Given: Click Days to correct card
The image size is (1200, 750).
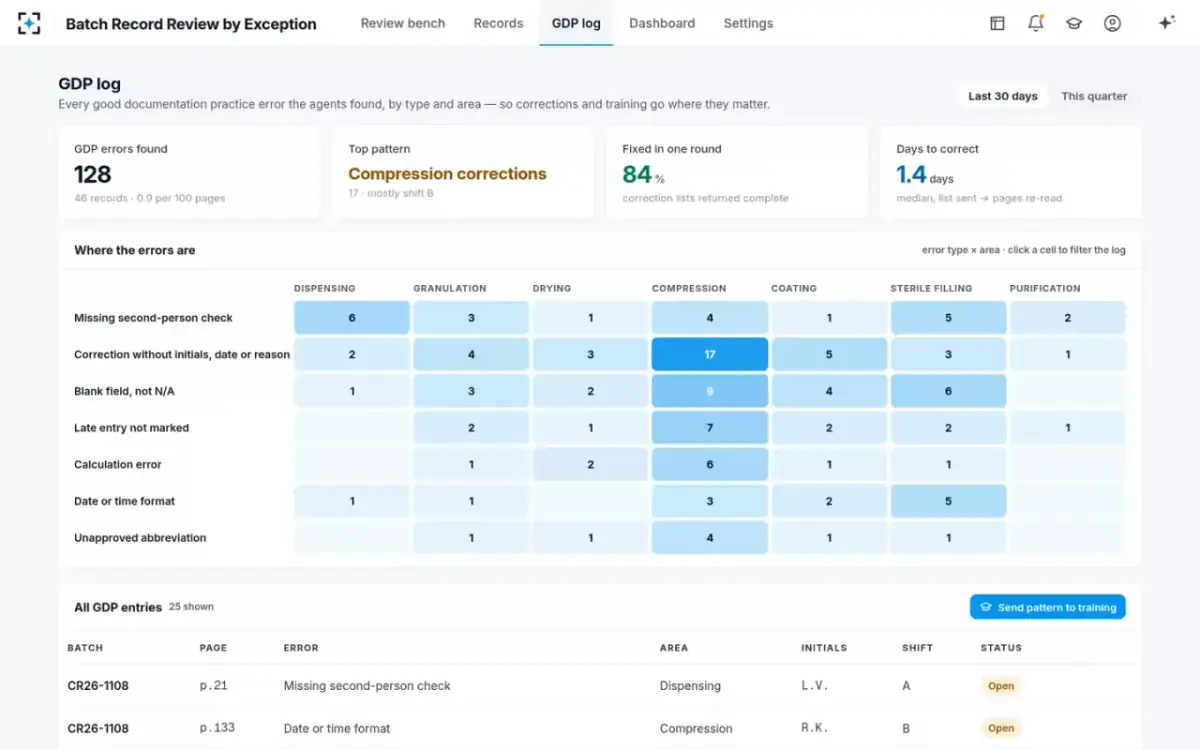Looking at the screenshot, I should 1011,172.
